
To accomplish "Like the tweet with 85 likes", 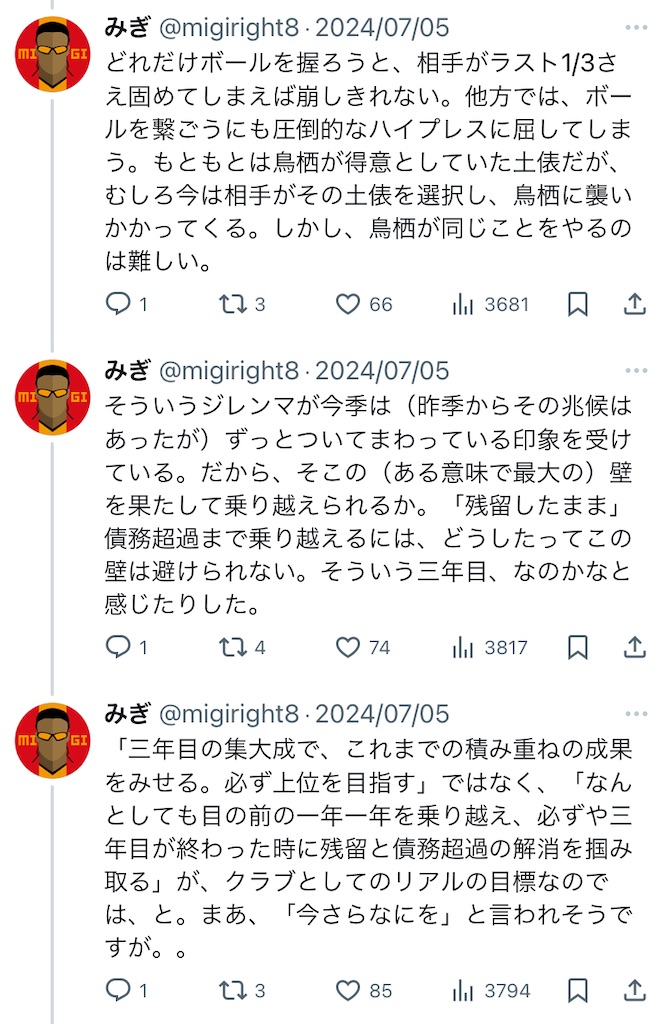I will (347, 991).
